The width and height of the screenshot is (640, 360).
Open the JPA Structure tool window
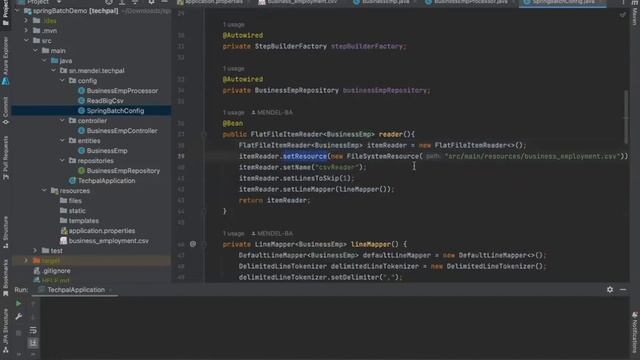pos(5,331)
